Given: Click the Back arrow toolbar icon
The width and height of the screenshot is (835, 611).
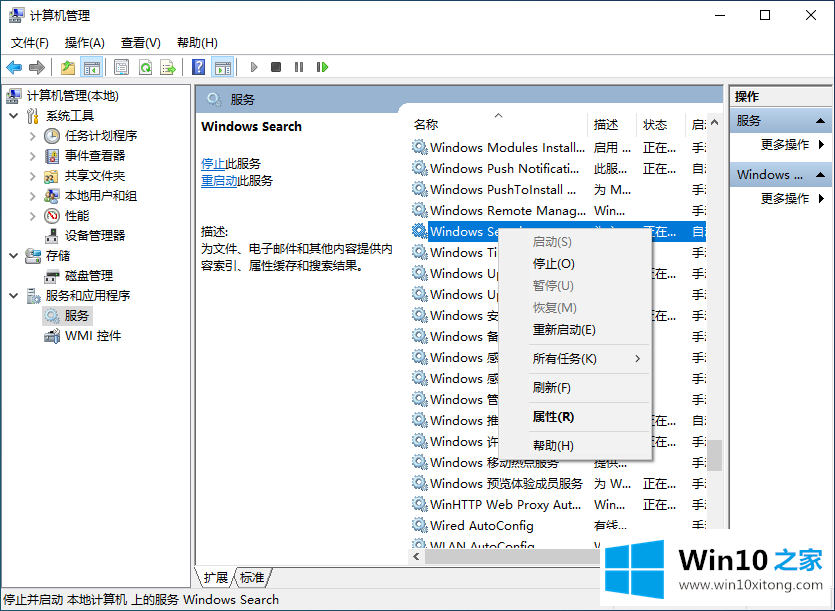Looking at the screenshot, I should (x=14, y=67).
